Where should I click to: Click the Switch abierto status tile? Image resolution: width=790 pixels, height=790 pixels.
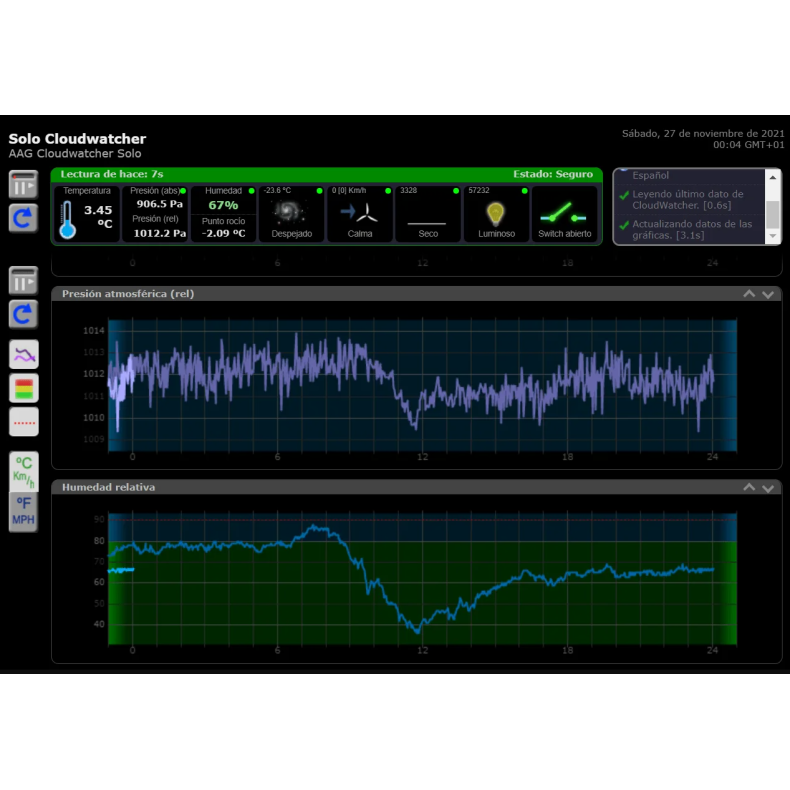pos(564,213)
